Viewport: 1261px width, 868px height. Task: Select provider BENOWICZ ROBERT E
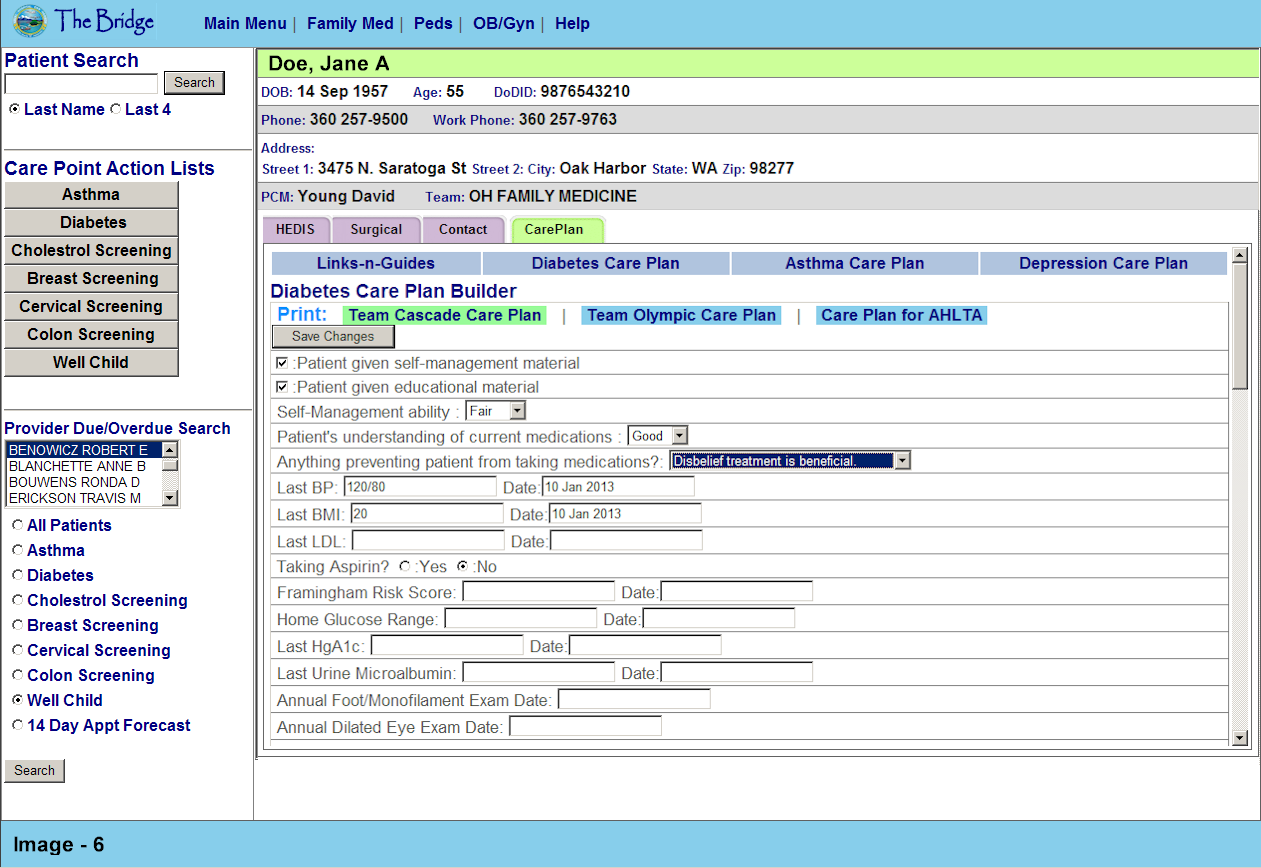coord(84,450)
